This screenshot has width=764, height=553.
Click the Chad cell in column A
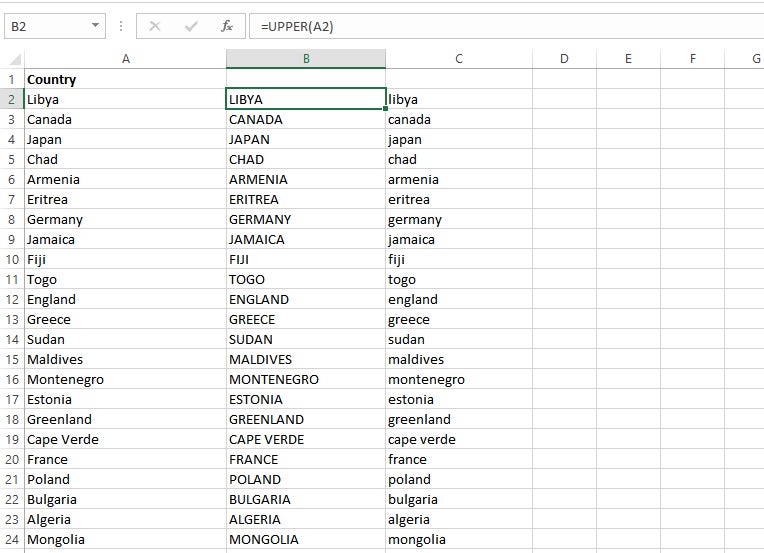click(x=125, y=159)
